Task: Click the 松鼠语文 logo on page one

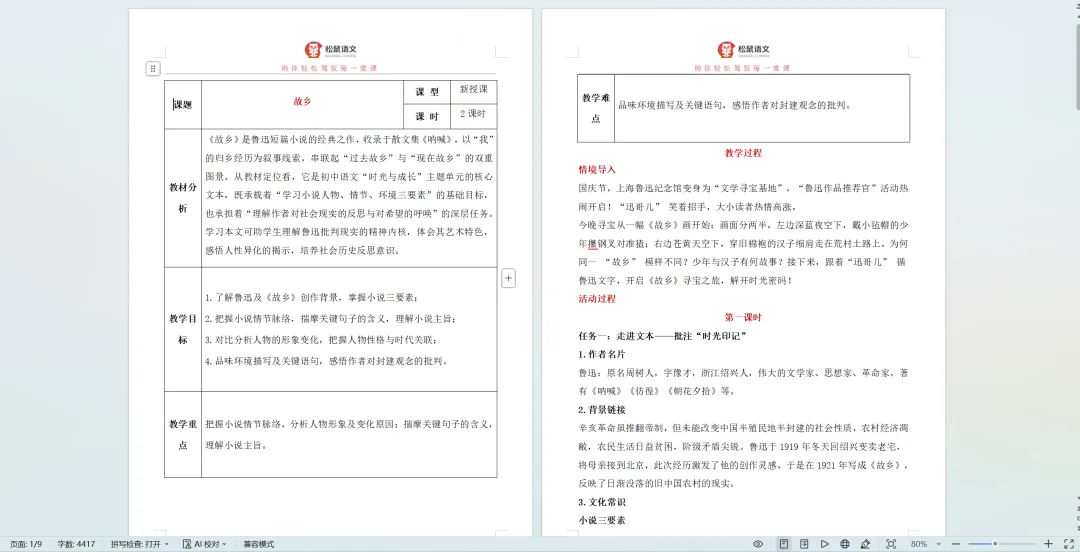Action: [x=331, y=50]
